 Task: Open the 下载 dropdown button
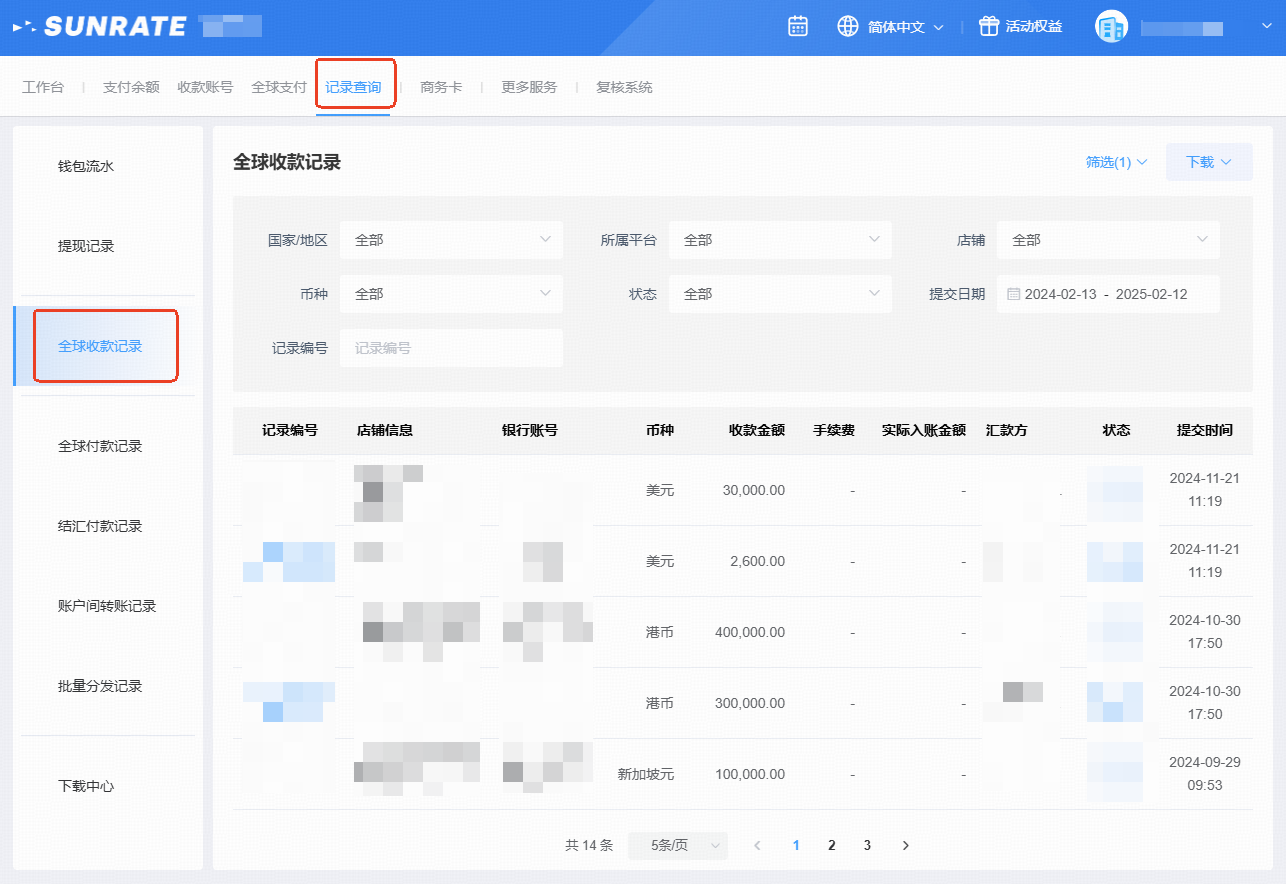[1208, 162]
